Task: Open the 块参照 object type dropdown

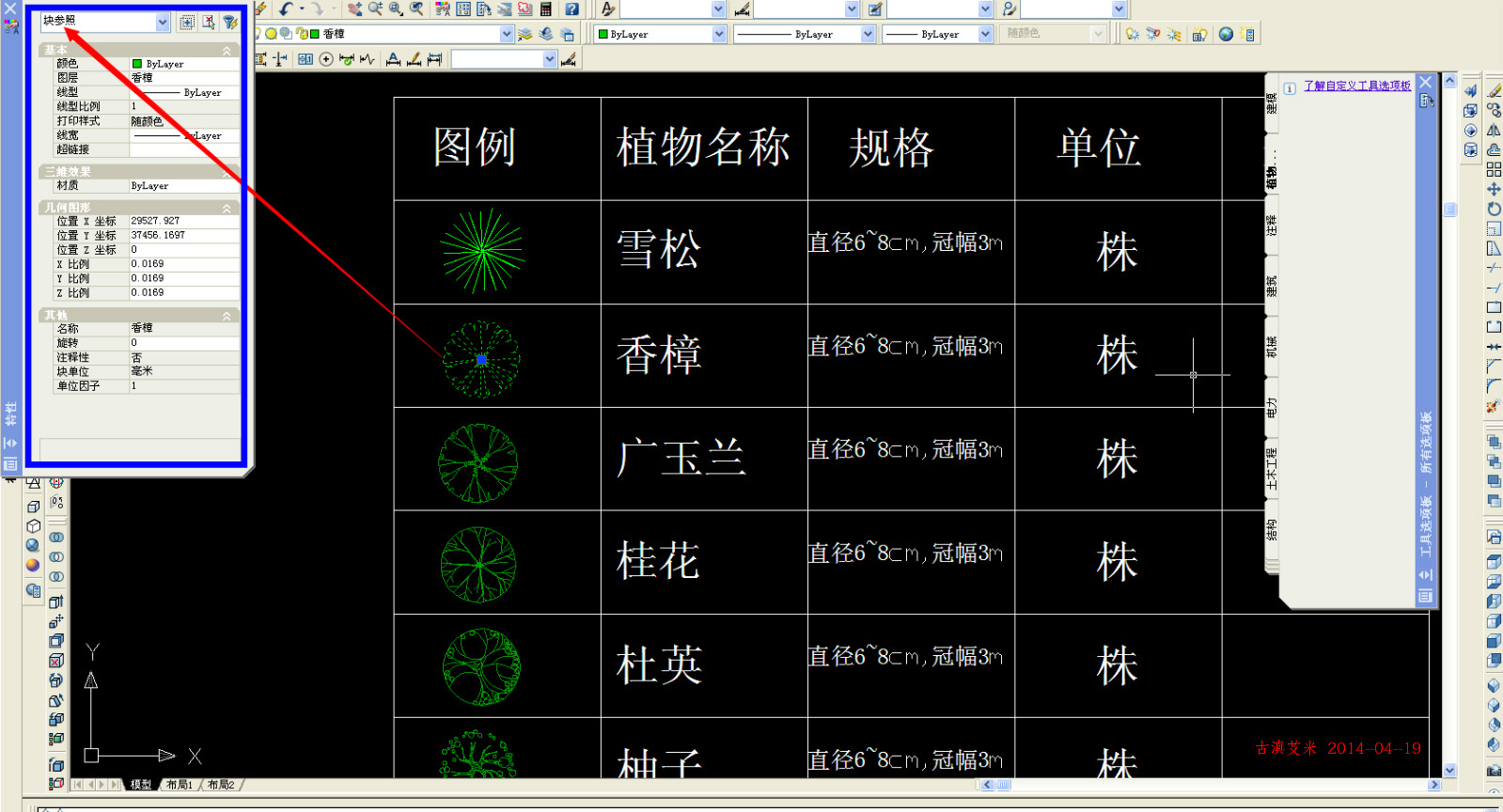Action: 163,22
